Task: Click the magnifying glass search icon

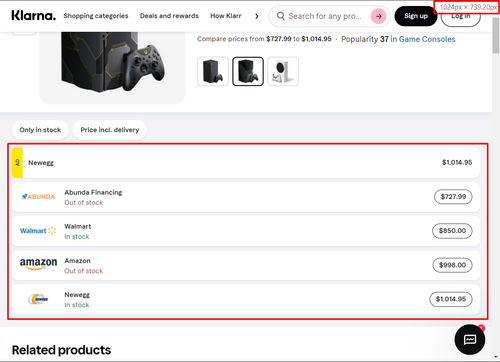Action: 281,16
